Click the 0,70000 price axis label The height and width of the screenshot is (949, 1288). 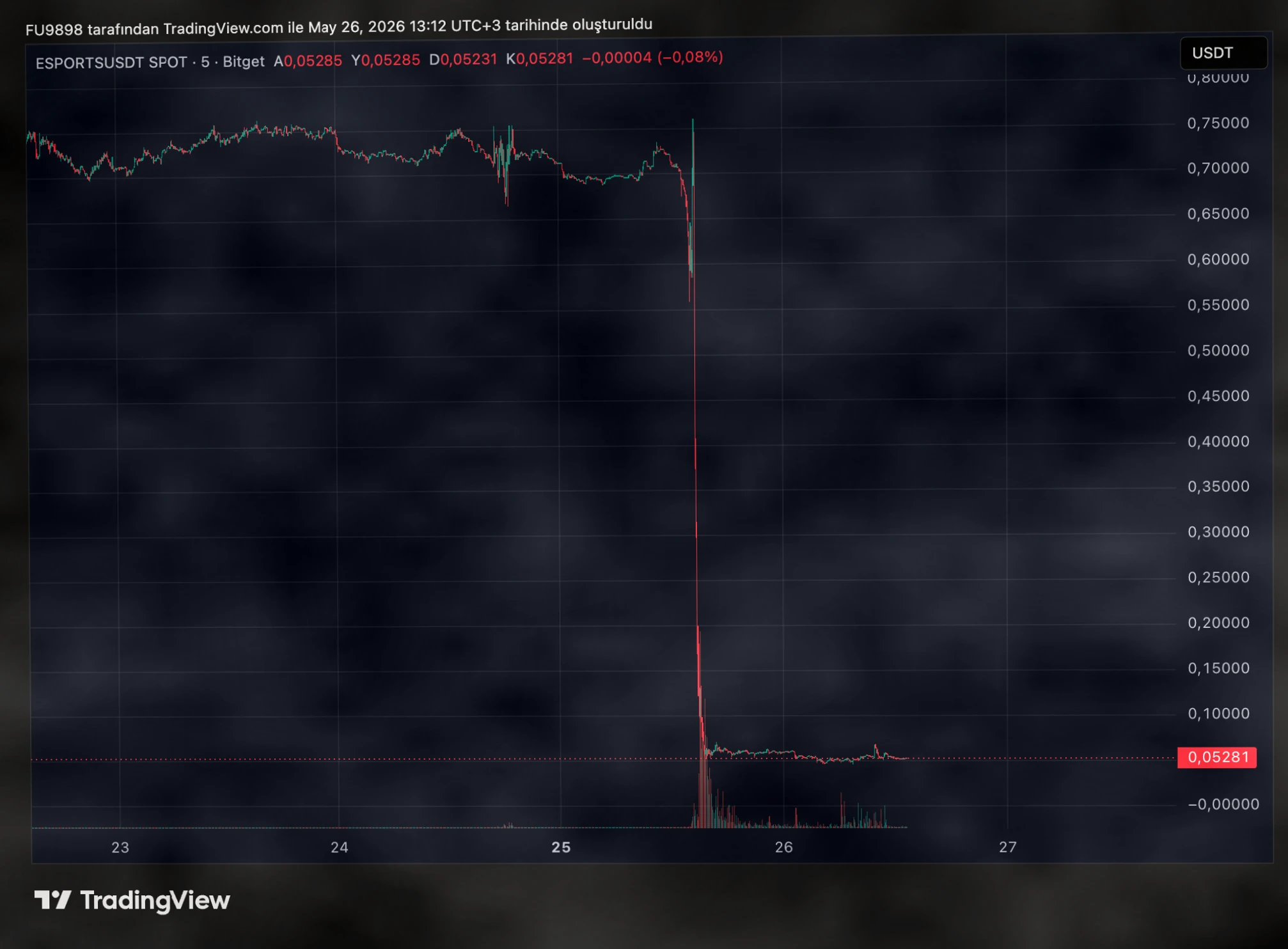tap(1218, 168)
